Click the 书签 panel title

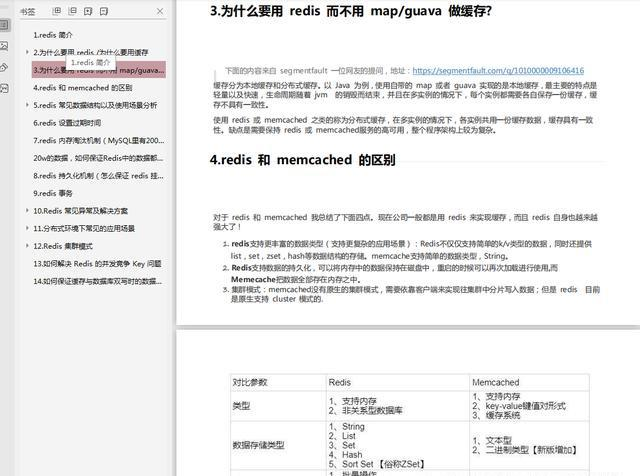pyautogui.click(x=27, y=11)
